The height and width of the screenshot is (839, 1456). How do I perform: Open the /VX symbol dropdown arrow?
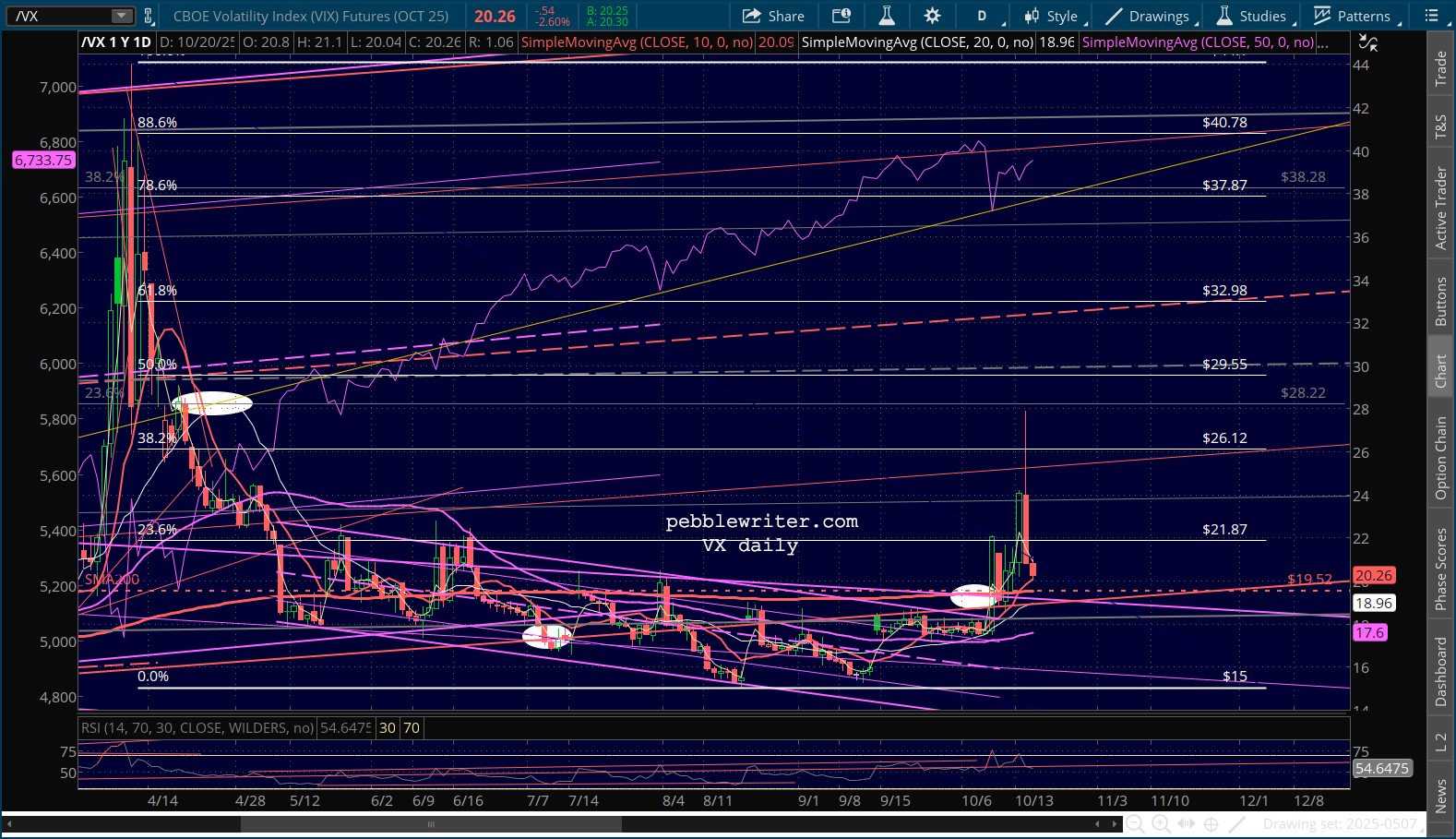pos(122,16)
